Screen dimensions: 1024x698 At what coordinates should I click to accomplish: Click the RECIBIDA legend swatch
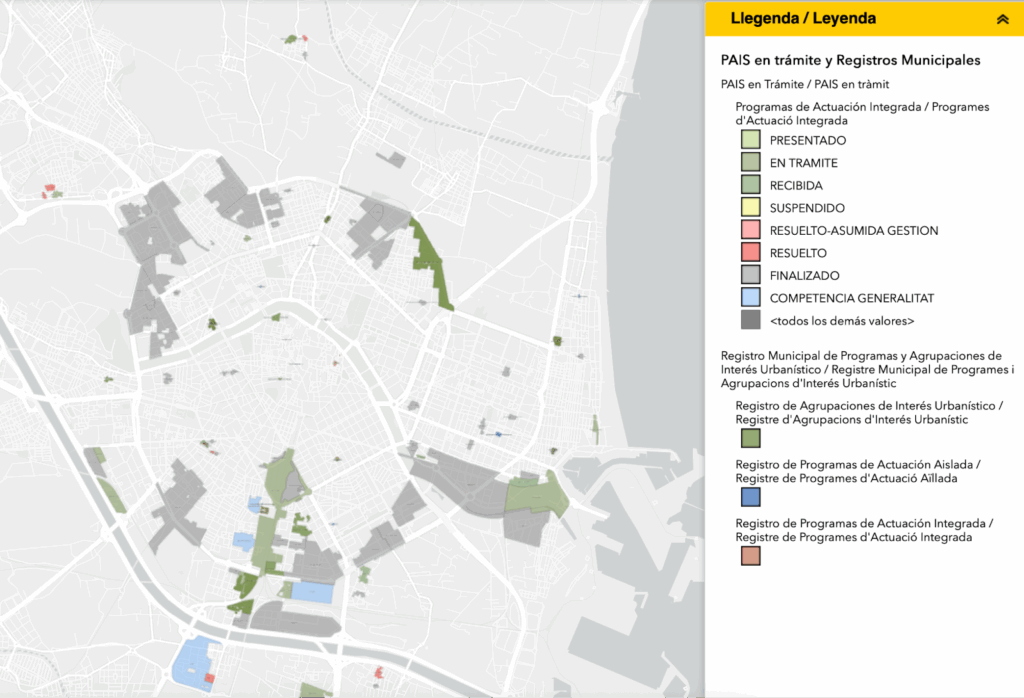point(750,185)
